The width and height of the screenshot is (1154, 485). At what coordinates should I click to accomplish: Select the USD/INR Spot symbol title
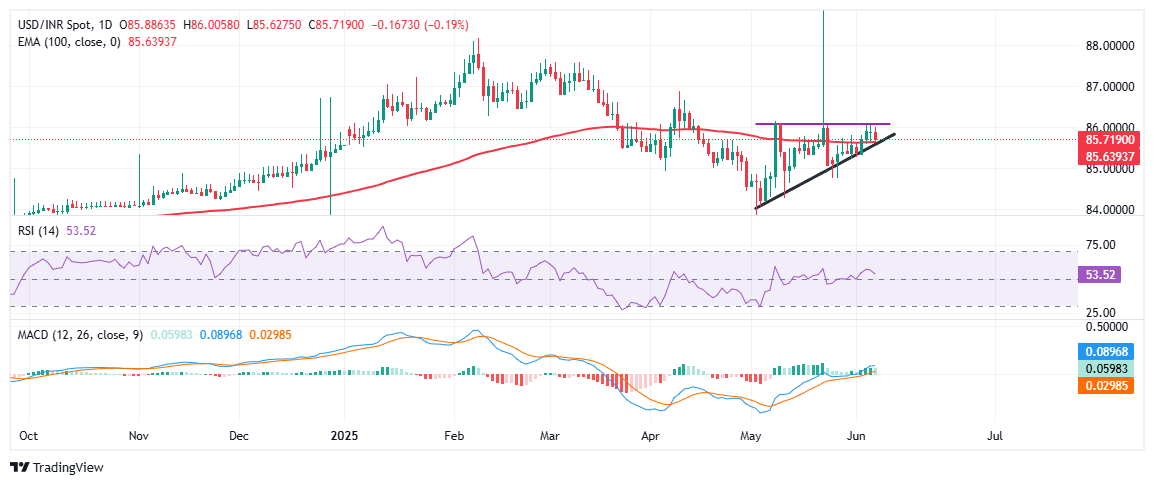(59, 24)
